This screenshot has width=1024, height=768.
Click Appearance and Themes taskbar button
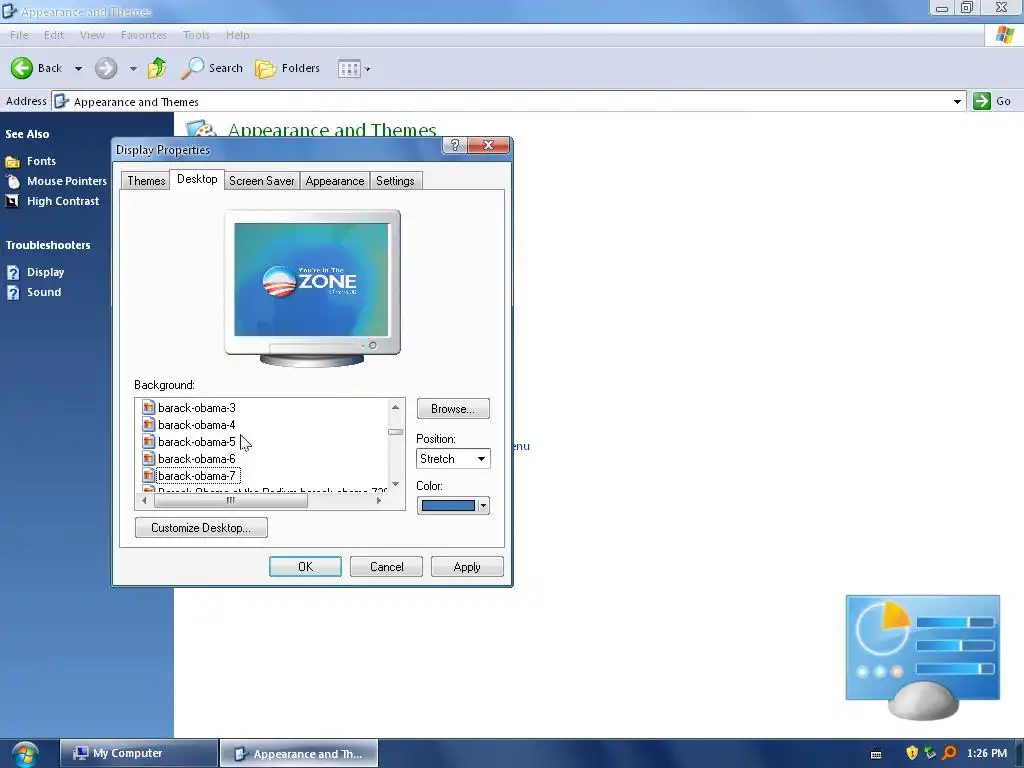299,753
